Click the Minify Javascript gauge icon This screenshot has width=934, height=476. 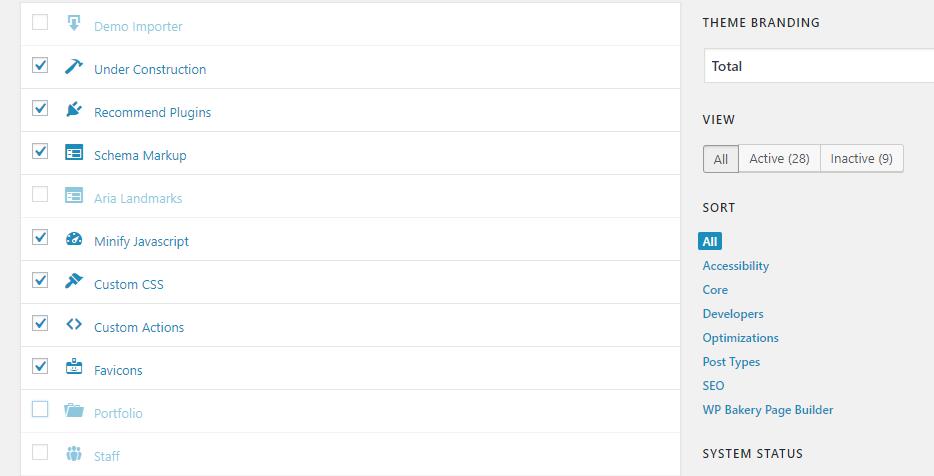coord(73,239)
